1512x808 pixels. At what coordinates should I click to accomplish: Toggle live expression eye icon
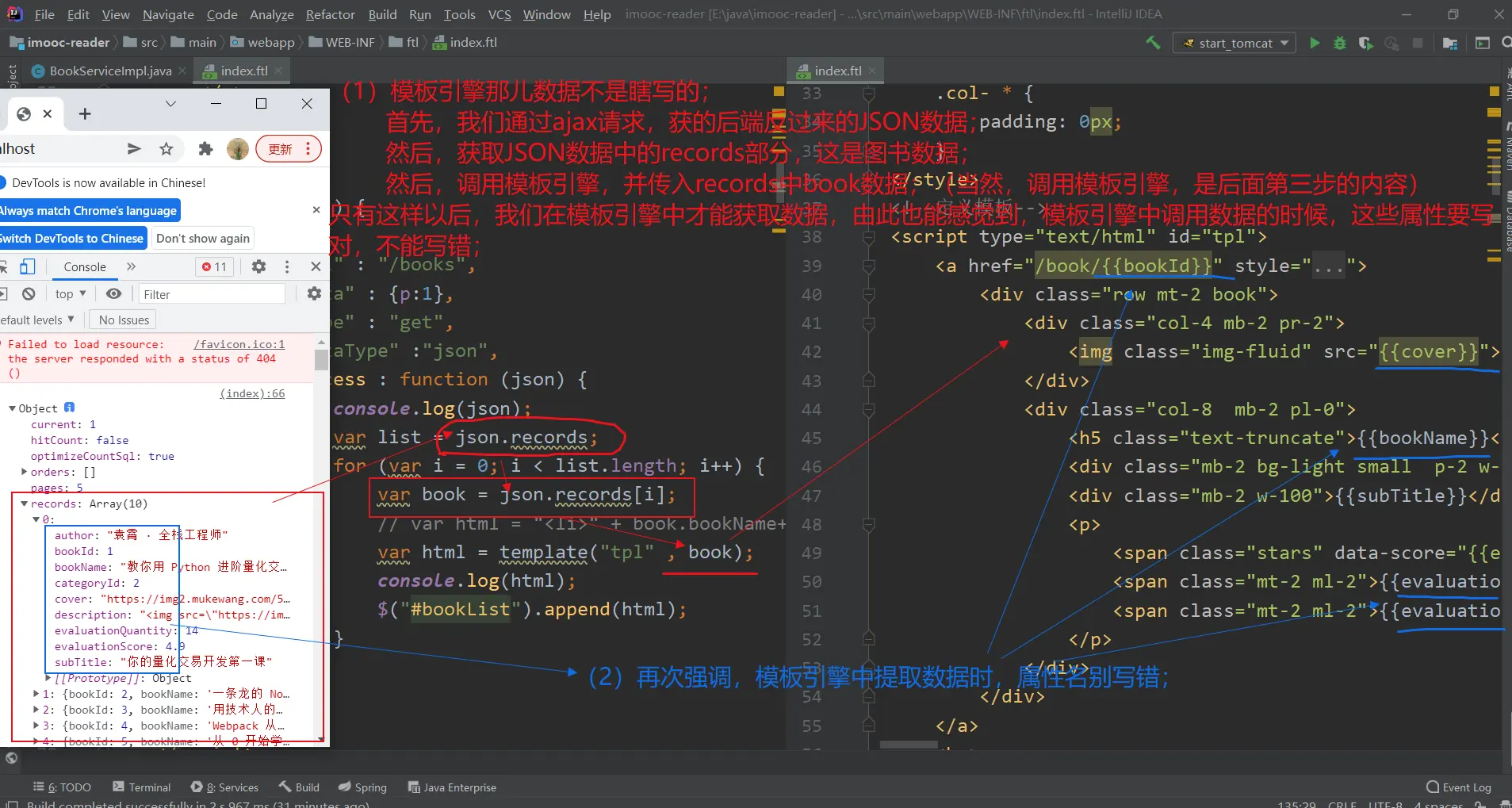click(114, 294)
